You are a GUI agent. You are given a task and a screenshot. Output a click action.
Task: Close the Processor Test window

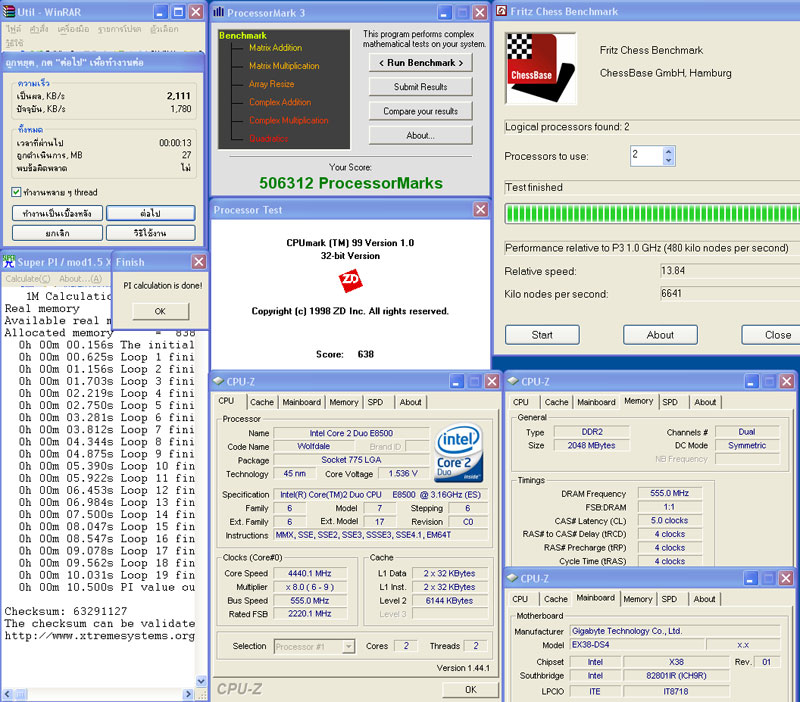pyautogui.click(x=481, y=209)
